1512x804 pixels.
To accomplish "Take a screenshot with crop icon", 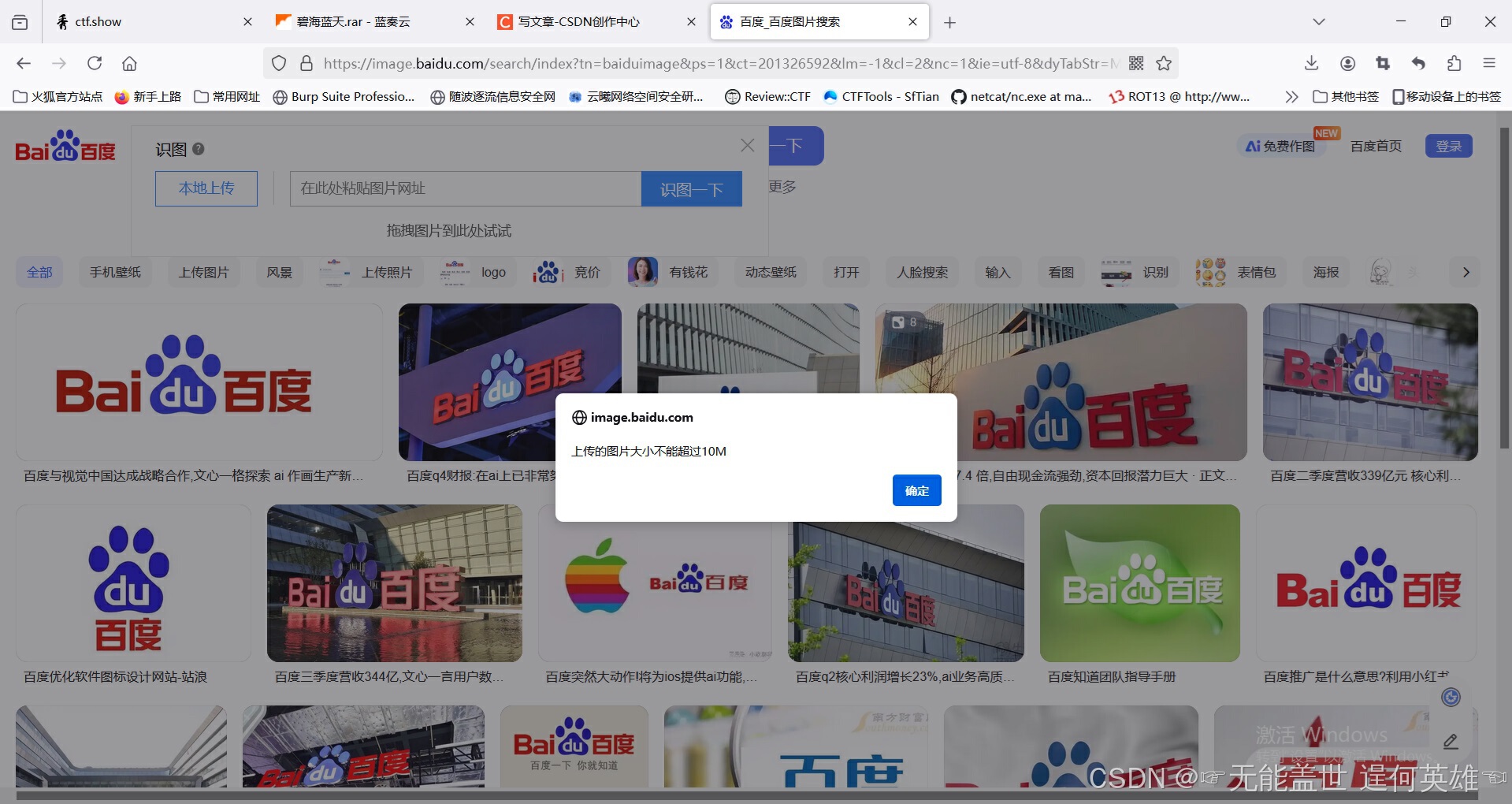I will [x=1383, y=63].
